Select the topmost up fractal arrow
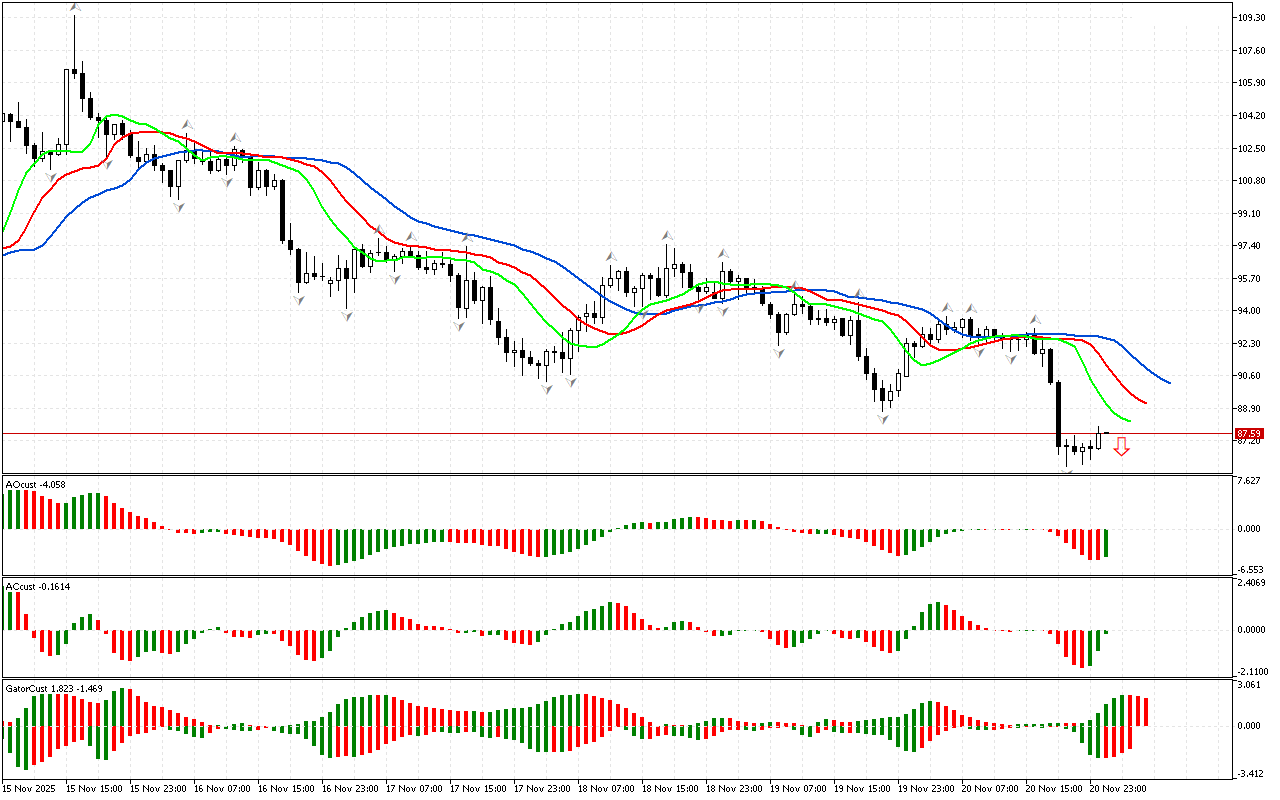The height and width of the screenshot is (800, 1280). pos(75,8)
